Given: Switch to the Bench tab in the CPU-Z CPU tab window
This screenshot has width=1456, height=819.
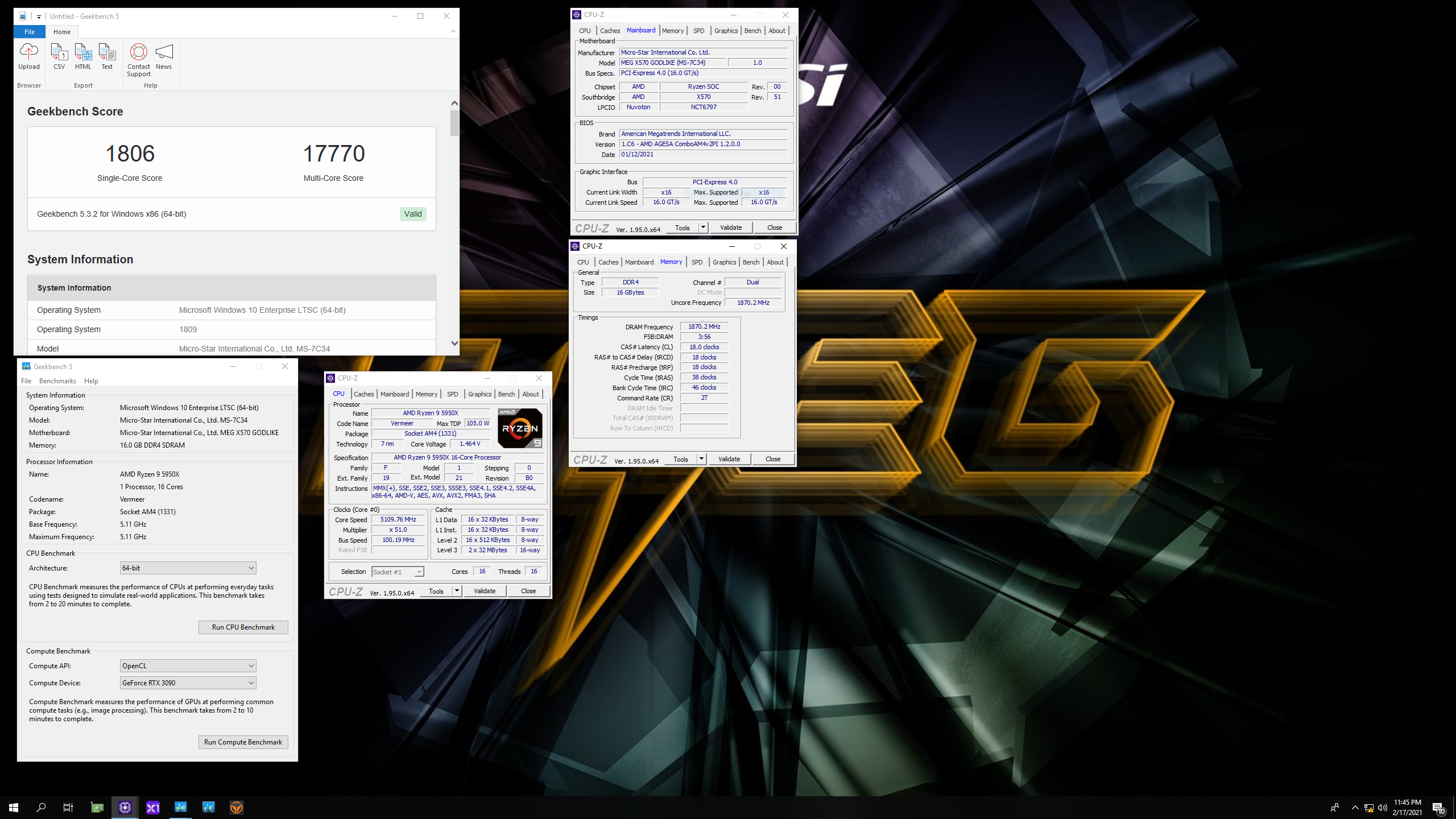Looking at the screenshot, I should 506,394.
